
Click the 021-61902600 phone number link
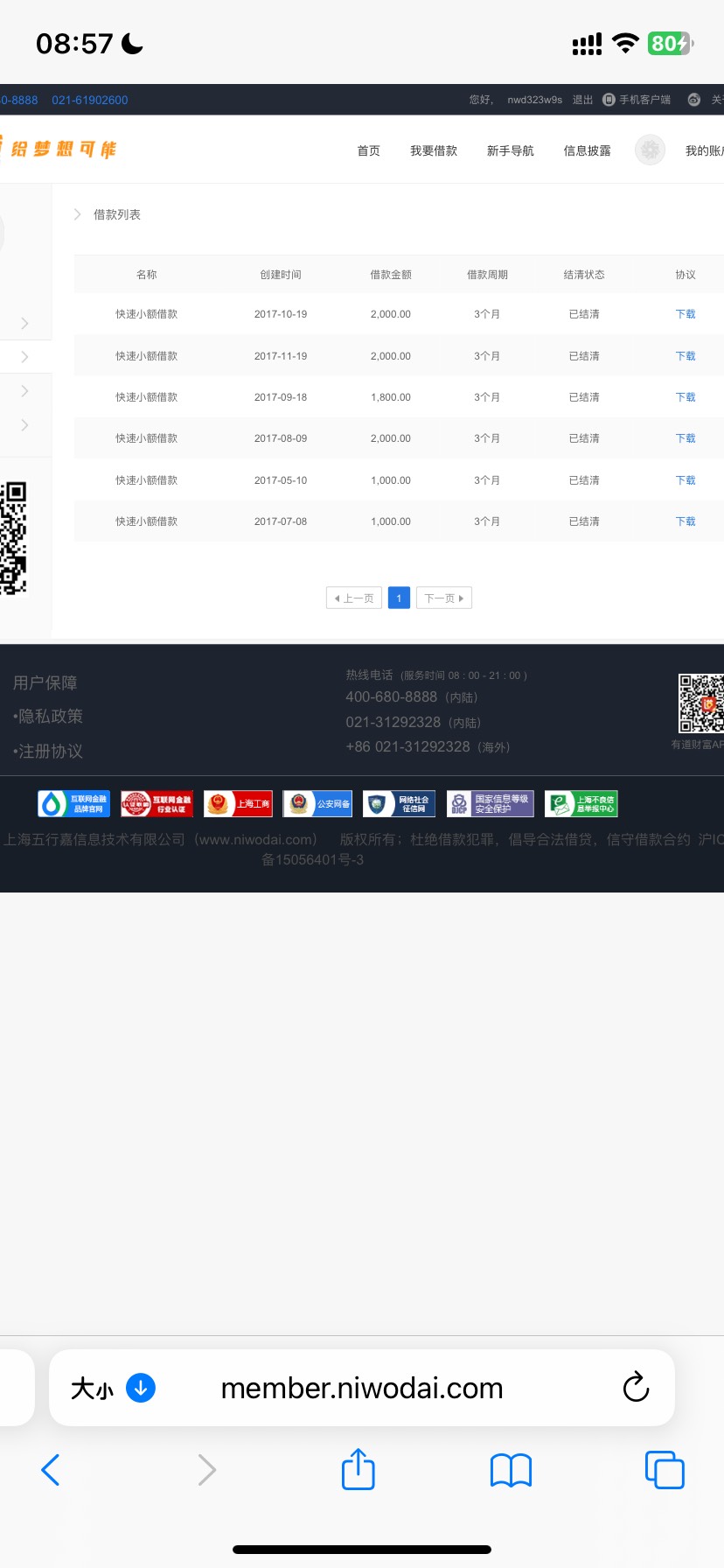(90, 100)
